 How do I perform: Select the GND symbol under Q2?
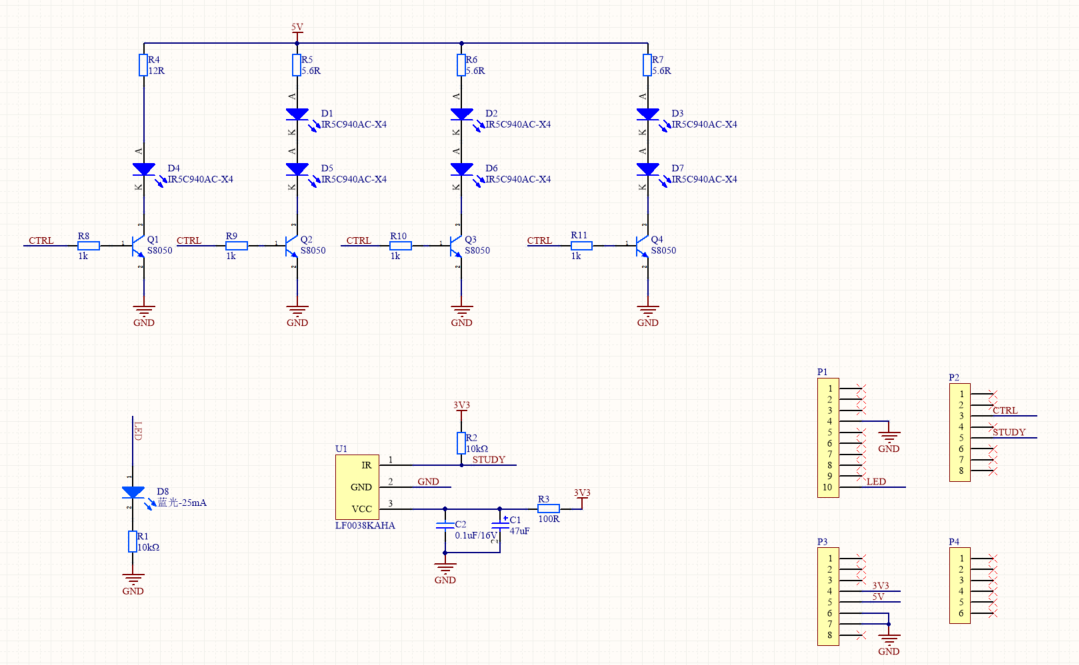[297, 315]
